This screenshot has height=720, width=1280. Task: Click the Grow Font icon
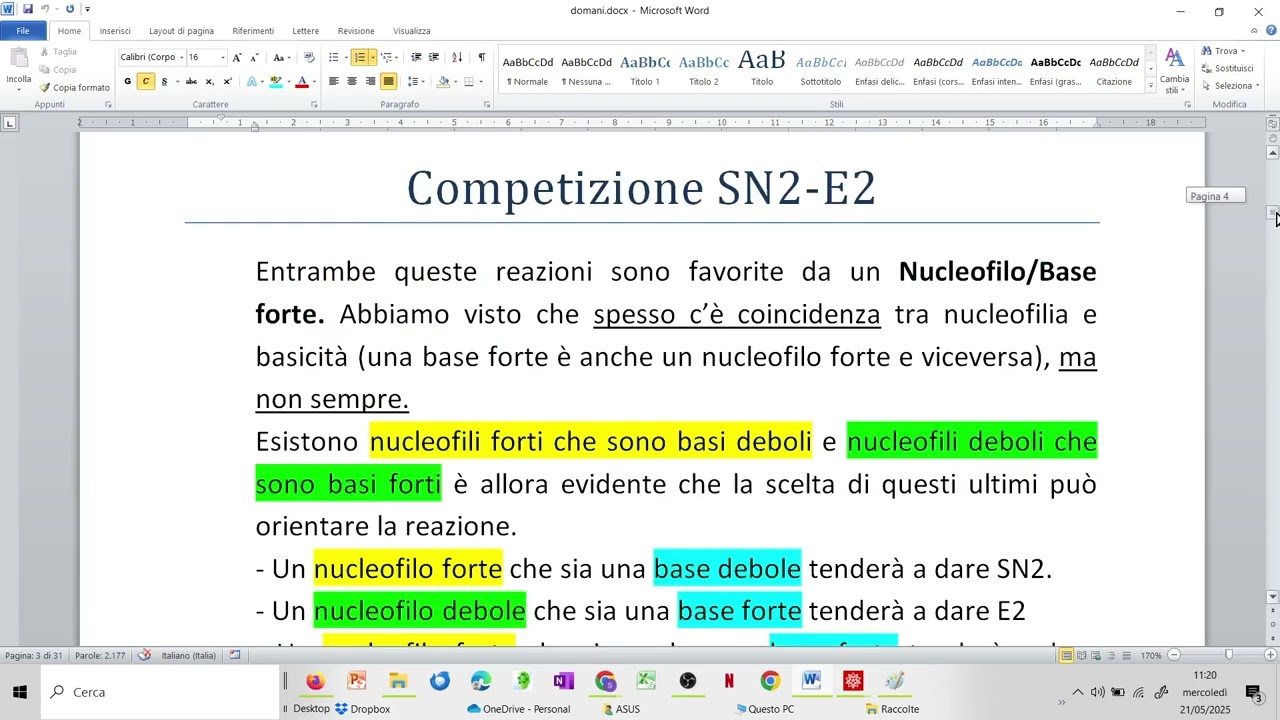point(237,57)
